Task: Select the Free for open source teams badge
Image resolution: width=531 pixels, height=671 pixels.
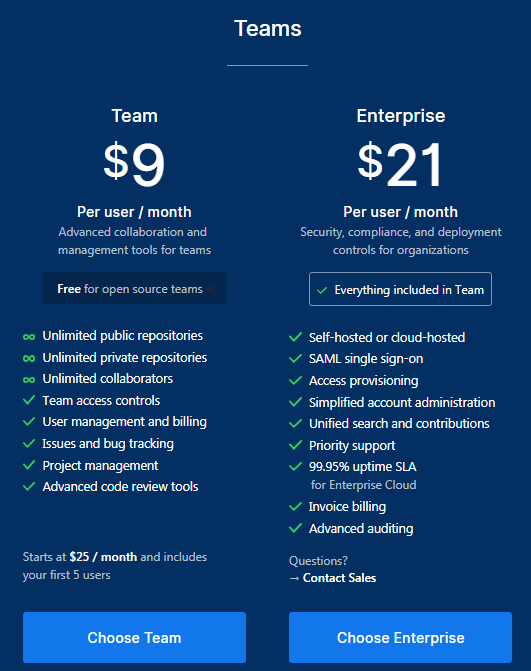Action: pos(134,288)
